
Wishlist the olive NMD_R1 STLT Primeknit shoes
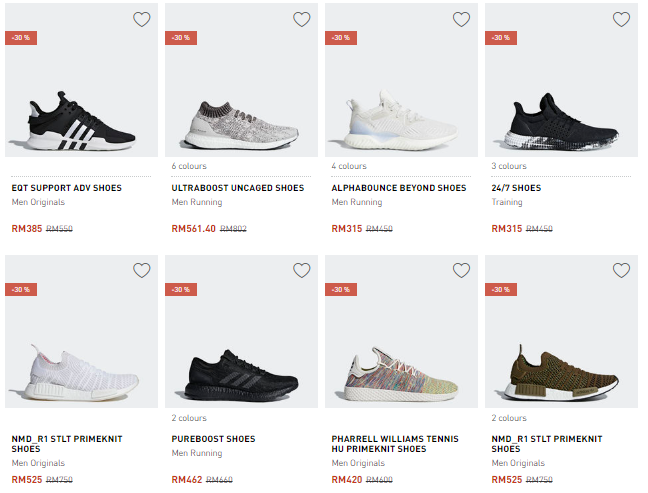click(621, 270)
